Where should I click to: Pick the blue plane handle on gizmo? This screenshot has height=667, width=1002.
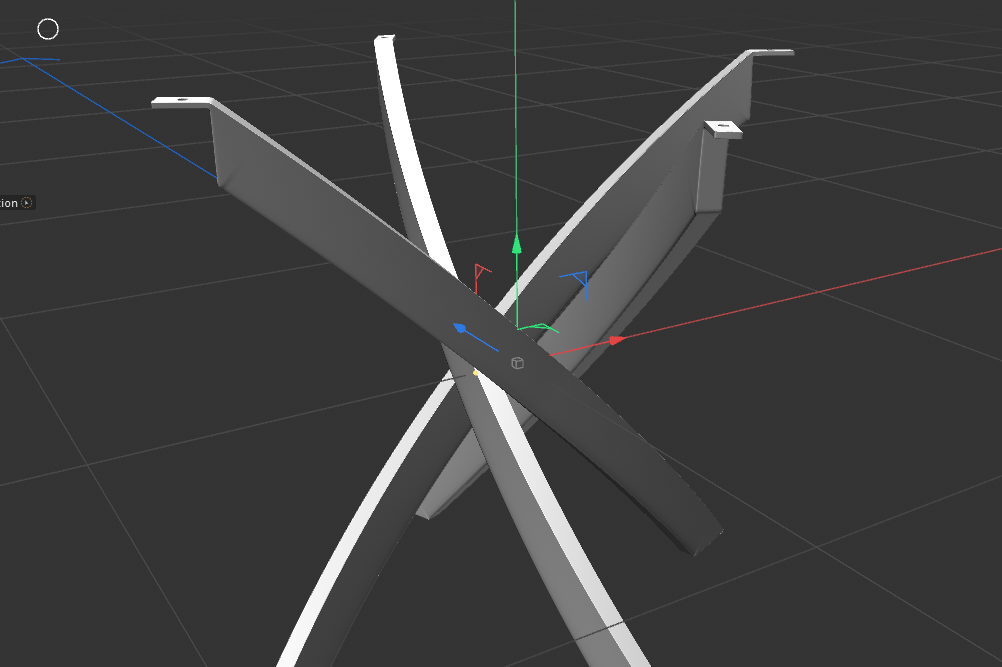(x=574, y=278)
